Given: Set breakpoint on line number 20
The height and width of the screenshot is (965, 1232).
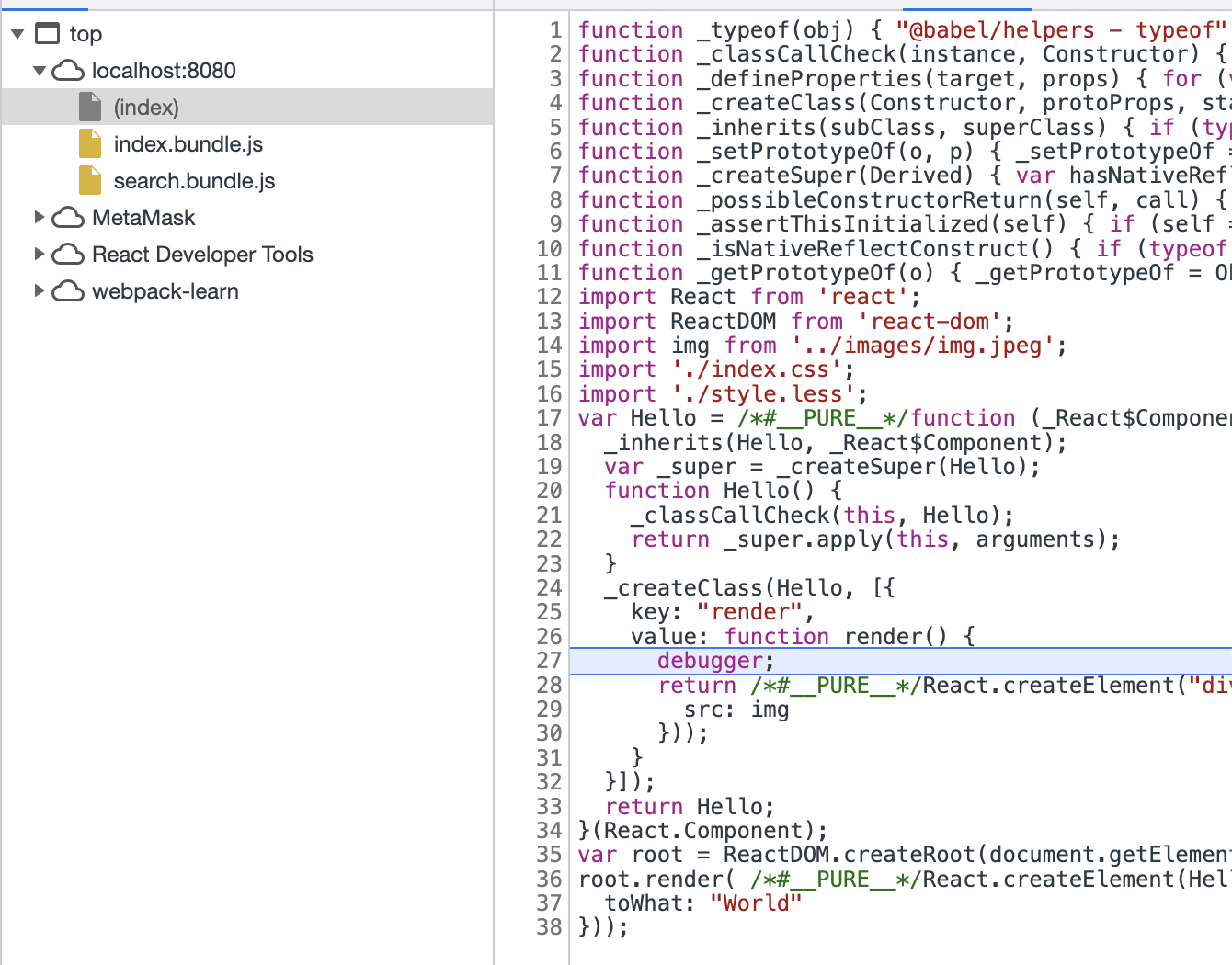Looking at the screenshot, I should (549, 491).
